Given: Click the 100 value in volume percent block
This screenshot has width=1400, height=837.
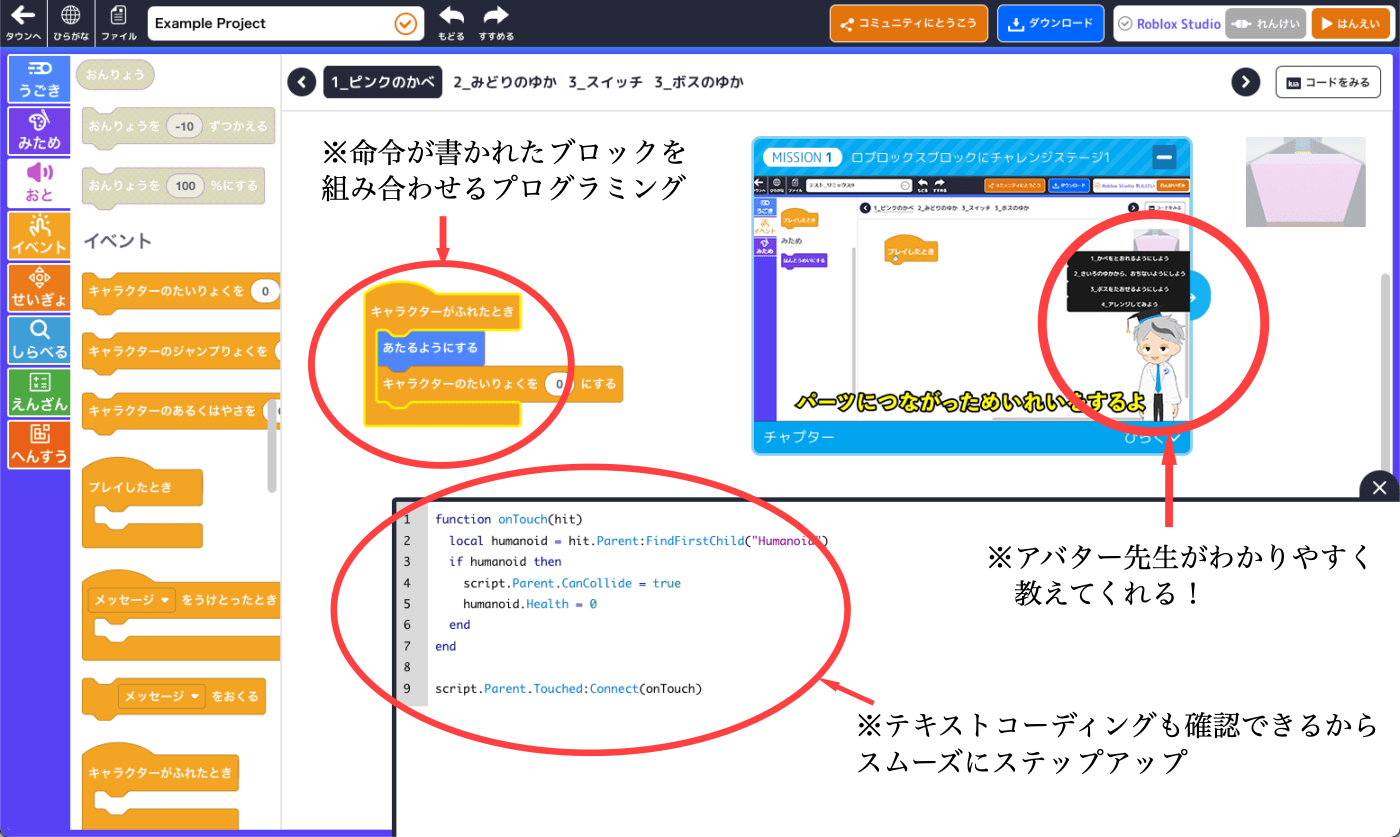Looking at the screenshot, I should [186, 186].
